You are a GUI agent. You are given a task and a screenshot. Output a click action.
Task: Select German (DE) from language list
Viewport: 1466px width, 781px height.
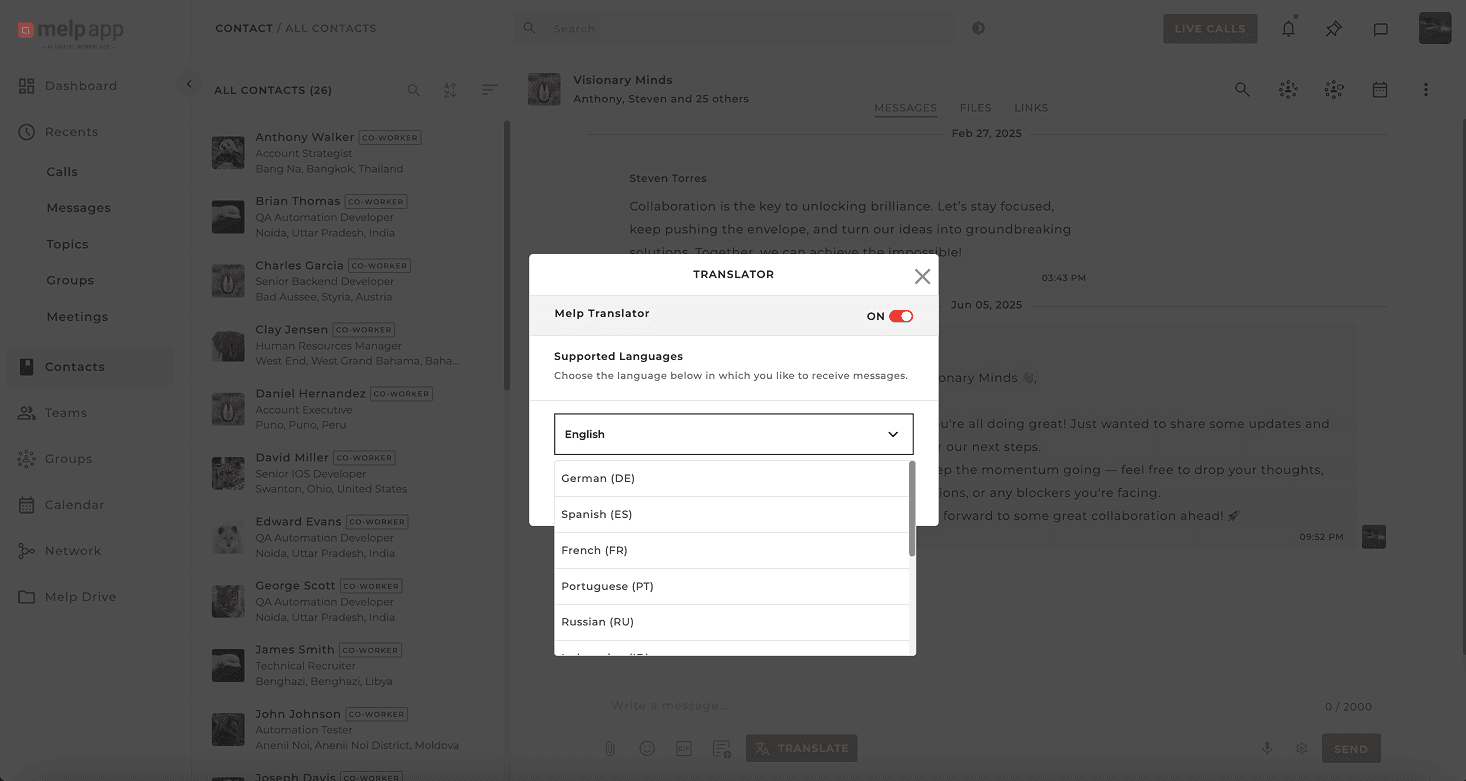point(732,478)
